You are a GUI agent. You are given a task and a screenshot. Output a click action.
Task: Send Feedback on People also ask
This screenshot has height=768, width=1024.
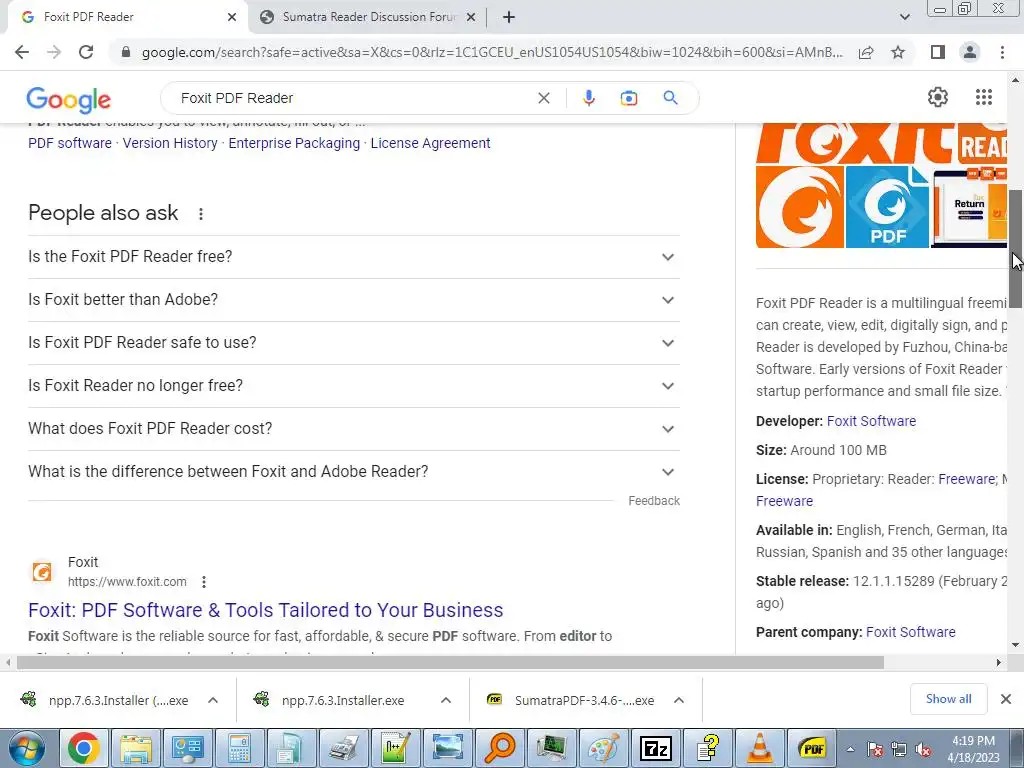(654, 501)
